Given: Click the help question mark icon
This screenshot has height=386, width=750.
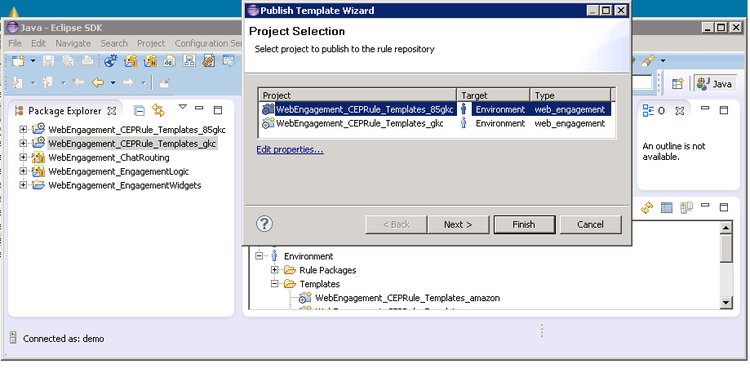Looking at the screenshot, I should [265, 223].
